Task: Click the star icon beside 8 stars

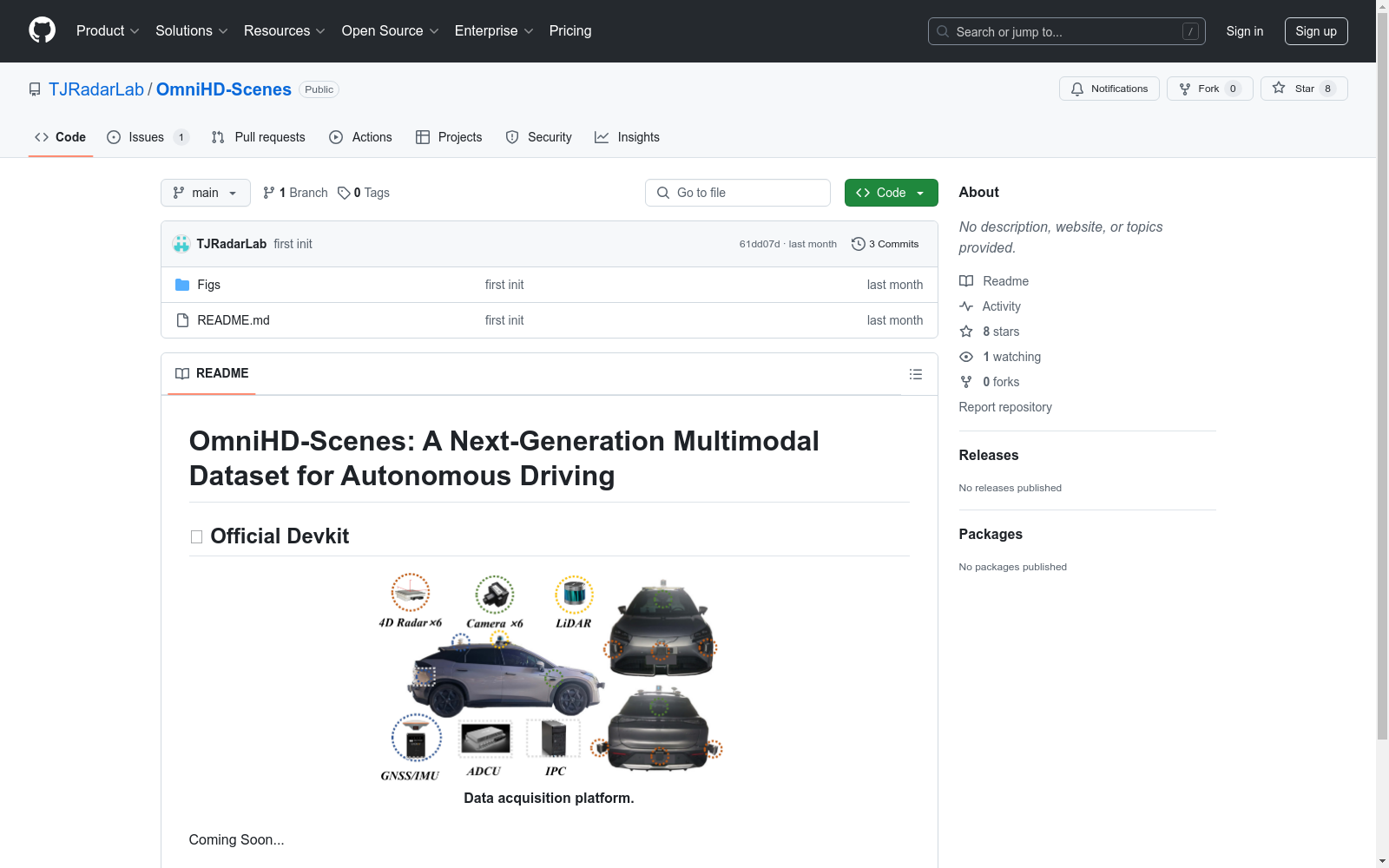Action: pos(966,332)
